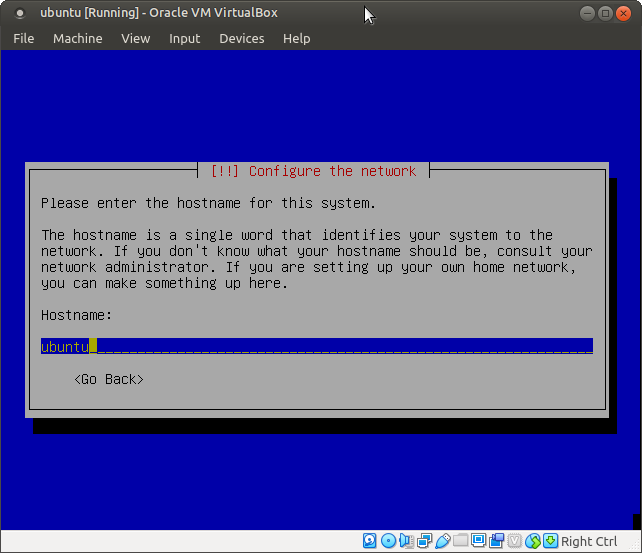Maximize the VirtualBox window

[x=605, y=14]
